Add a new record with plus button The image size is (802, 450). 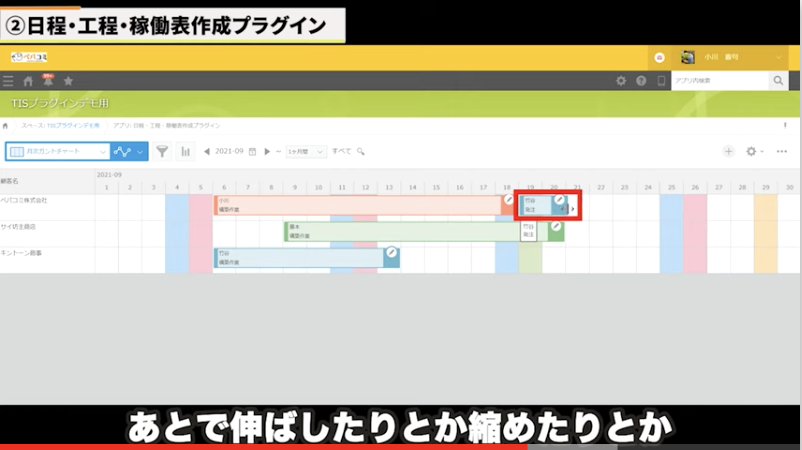(x=728, y=151)
